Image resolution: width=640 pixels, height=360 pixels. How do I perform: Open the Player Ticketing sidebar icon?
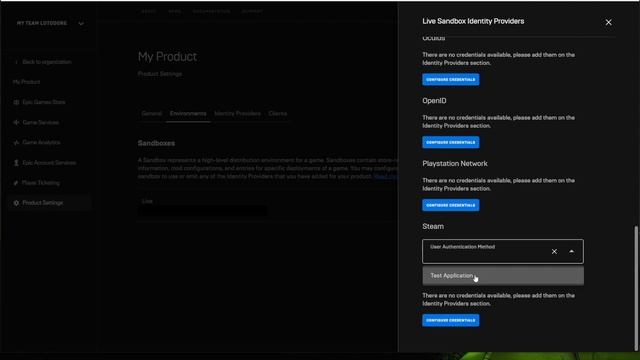[16, 183]
